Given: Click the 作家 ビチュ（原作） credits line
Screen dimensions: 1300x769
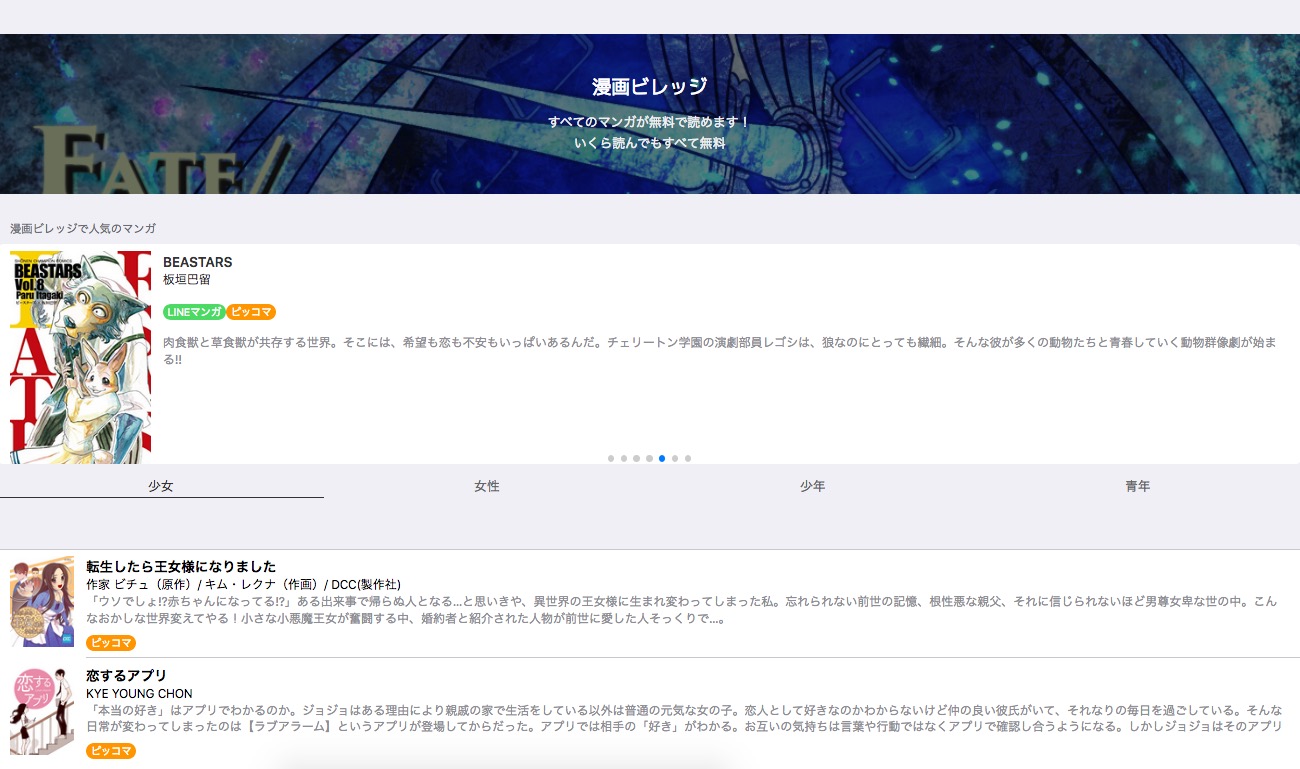Looking at the screenshot, I should pyautogui.click(x=243, y=584).
